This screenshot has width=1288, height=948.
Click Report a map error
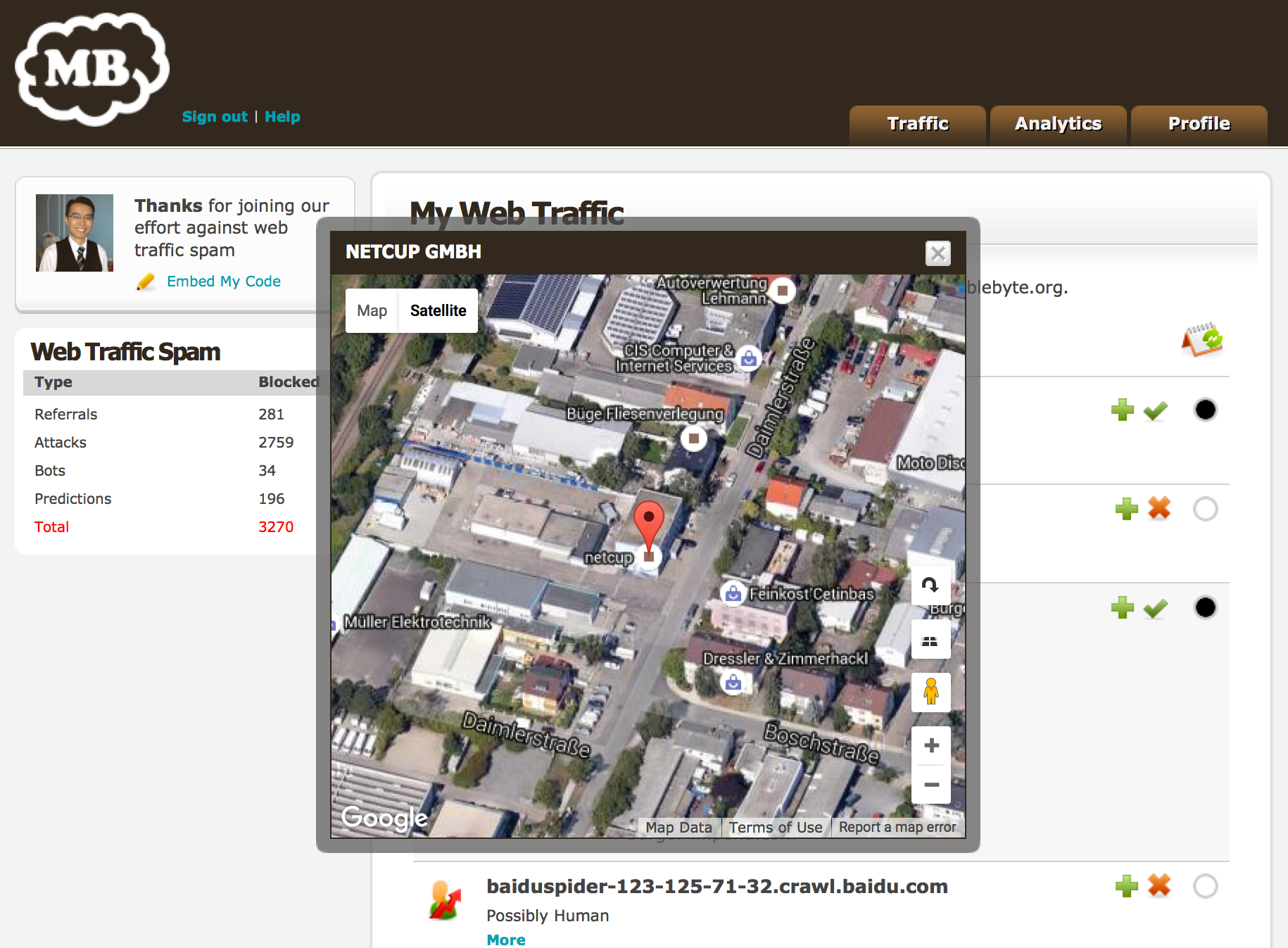(897, 828)
